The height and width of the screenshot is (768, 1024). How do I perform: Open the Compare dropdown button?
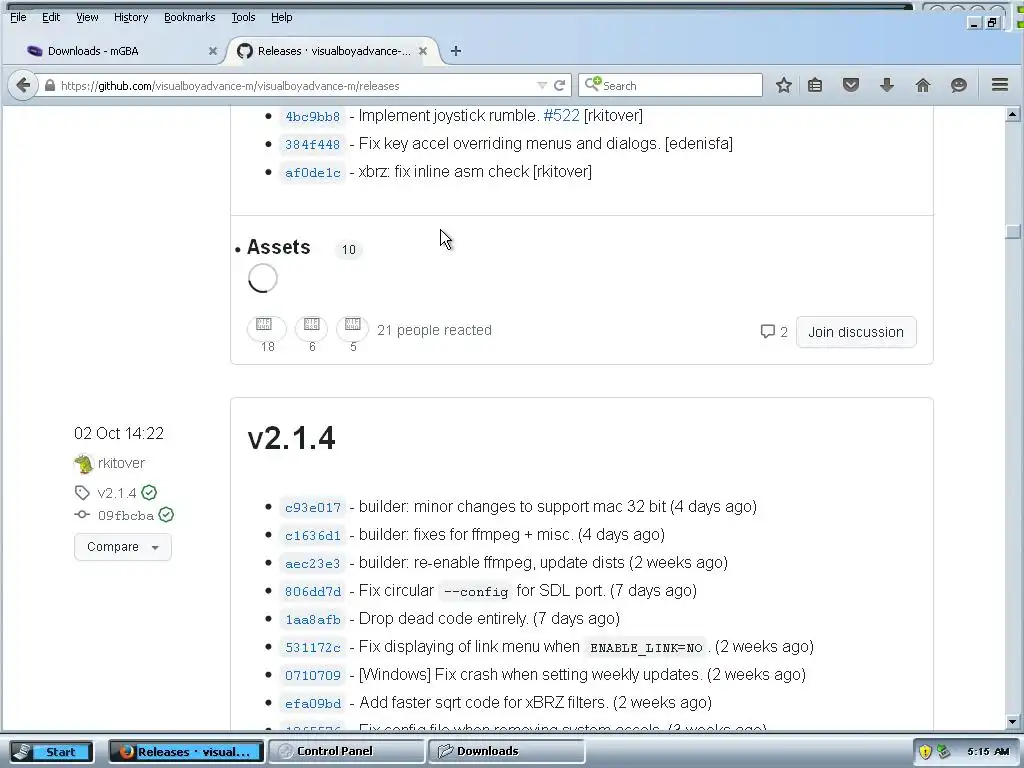click(x=123, y=547)
